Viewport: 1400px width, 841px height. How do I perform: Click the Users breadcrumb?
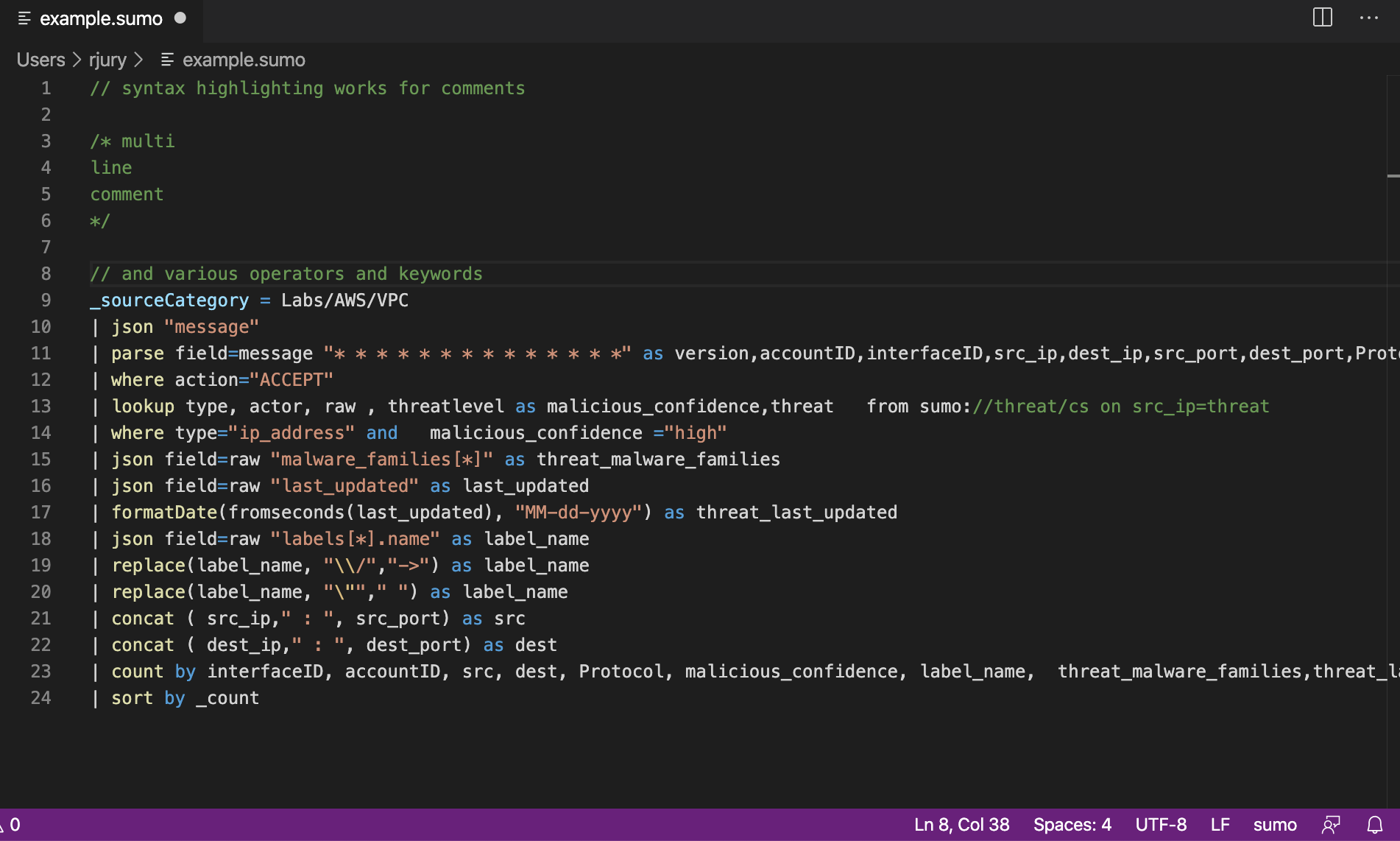click(x=41, y=60)
